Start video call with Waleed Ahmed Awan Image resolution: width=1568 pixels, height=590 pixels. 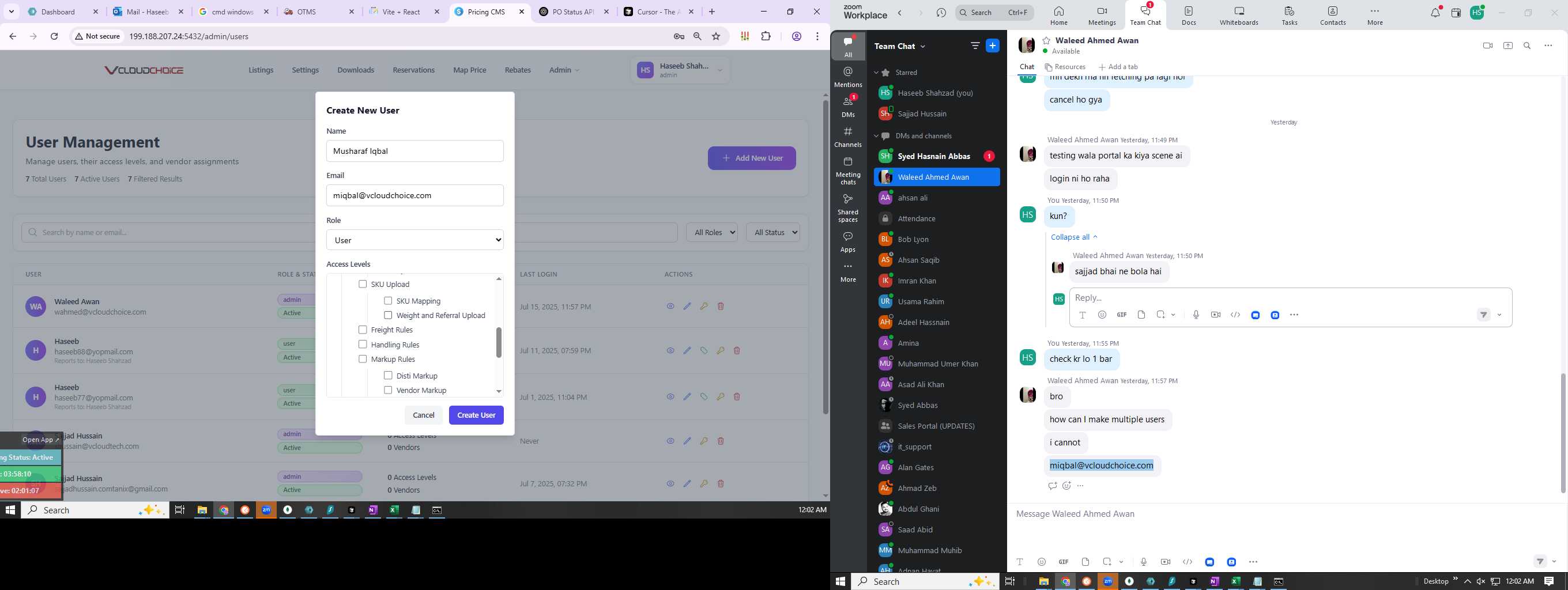coord(1488,46)
